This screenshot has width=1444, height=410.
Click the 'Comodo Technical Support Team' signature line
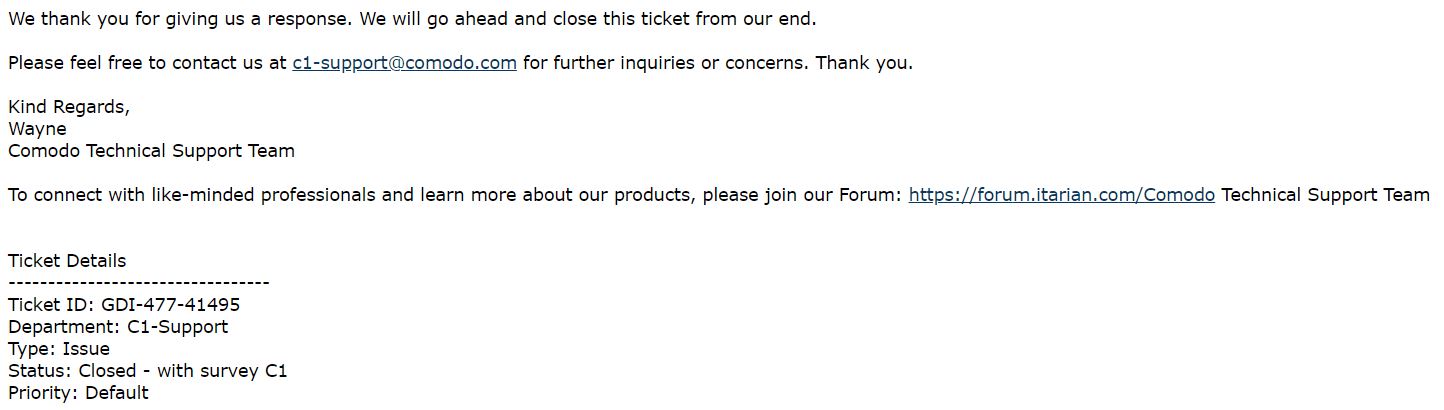151,151
